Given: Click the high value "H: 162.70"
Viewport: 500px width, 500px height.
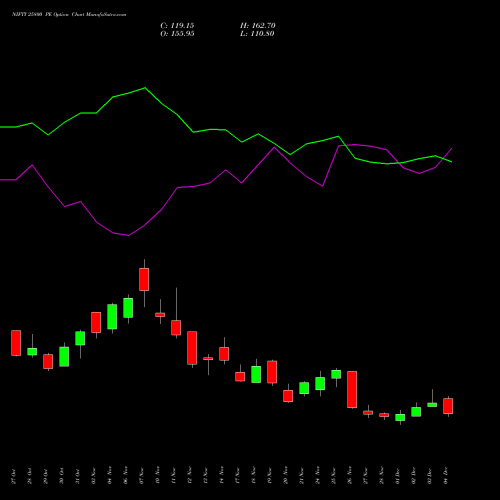Looking at the screenshot, I should (258, 26).
